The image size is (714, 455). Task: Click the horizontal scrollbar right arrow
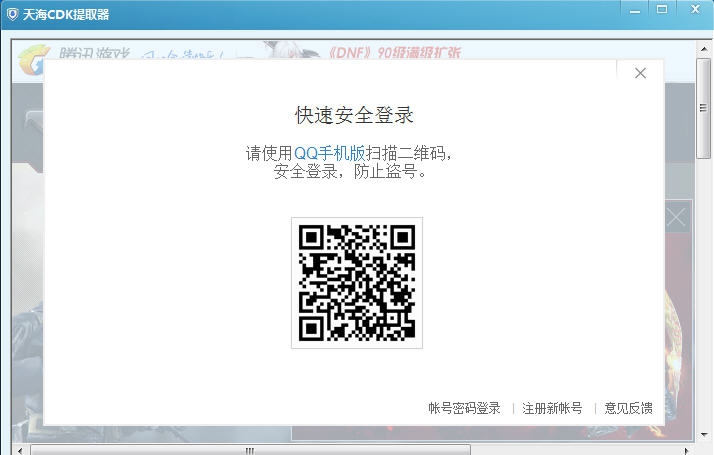pos(688,450)
